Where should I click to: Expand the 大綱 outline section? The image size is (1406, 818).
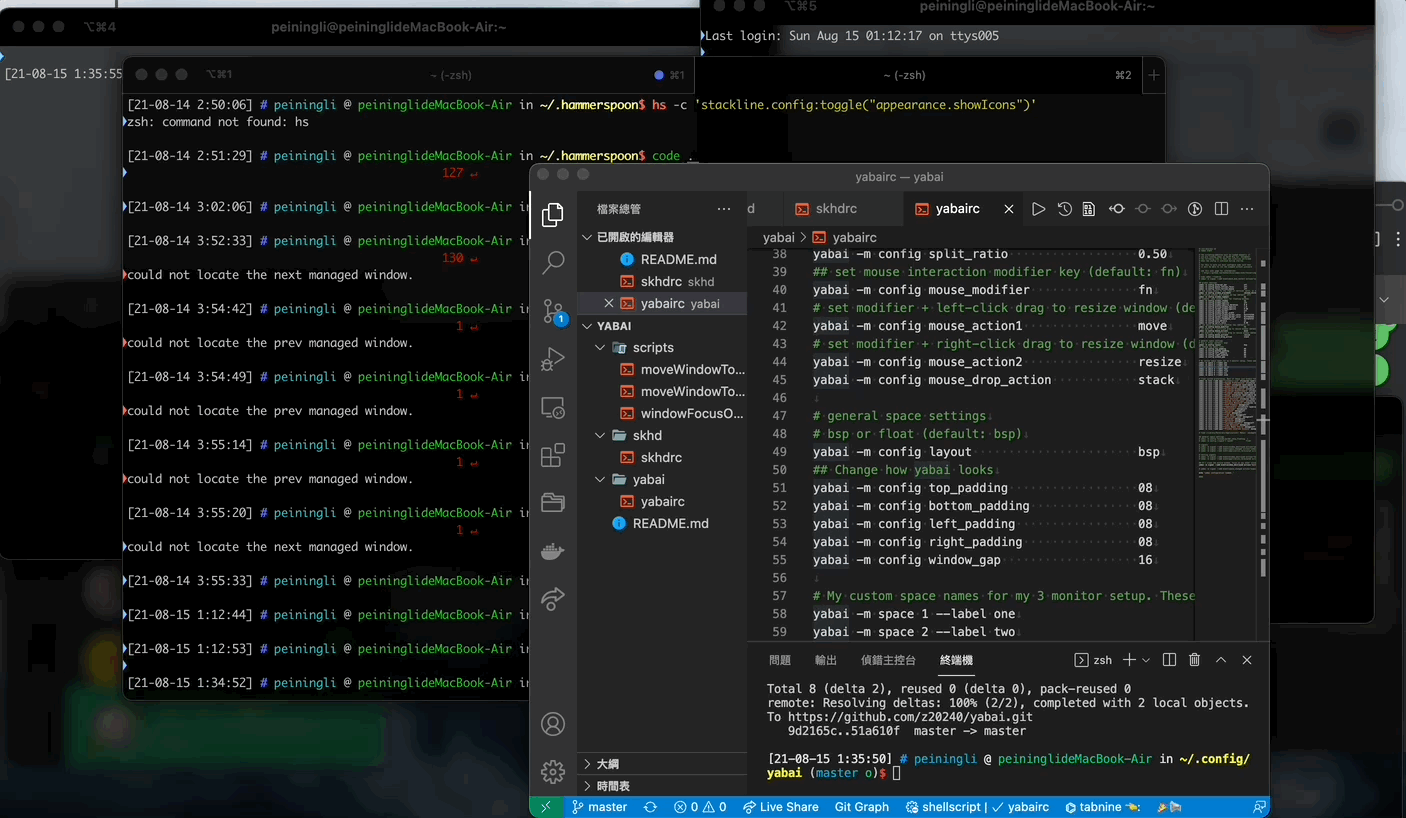coord(608,764)
